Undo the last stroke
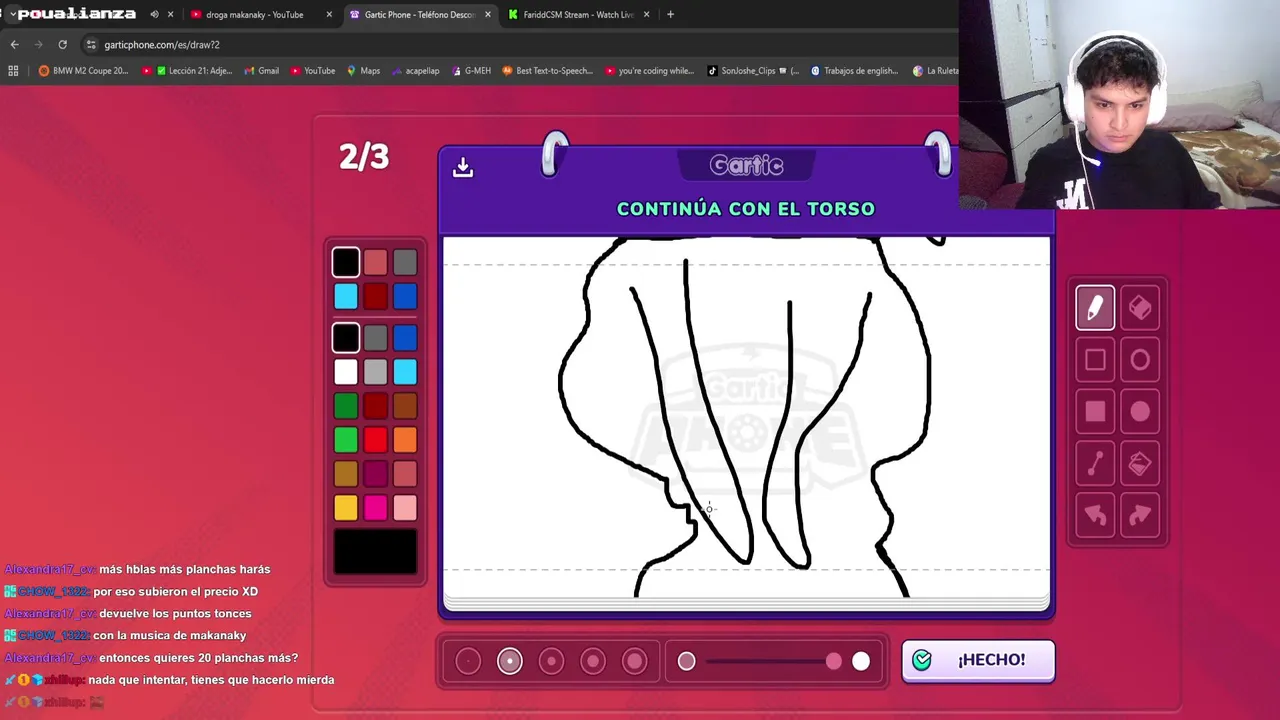This screenshot has height=720, width=1280. (x=1095, y=516)
